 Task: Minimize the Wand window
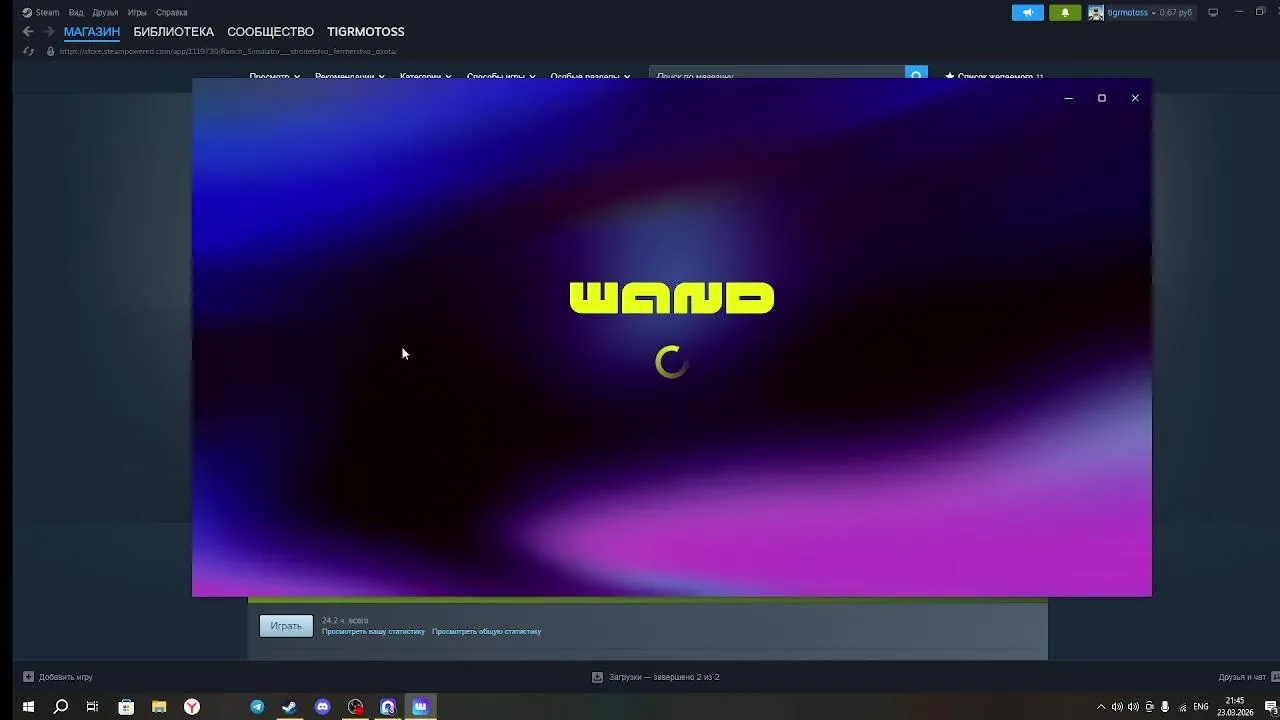pos(1069,98)
